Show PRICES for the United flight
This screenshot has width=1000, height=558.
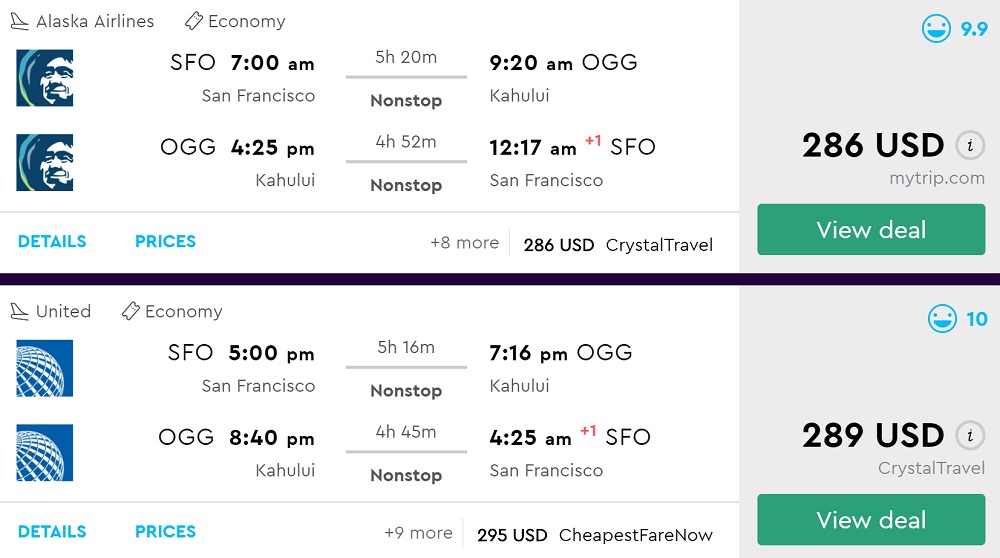[x=165, y=532]
